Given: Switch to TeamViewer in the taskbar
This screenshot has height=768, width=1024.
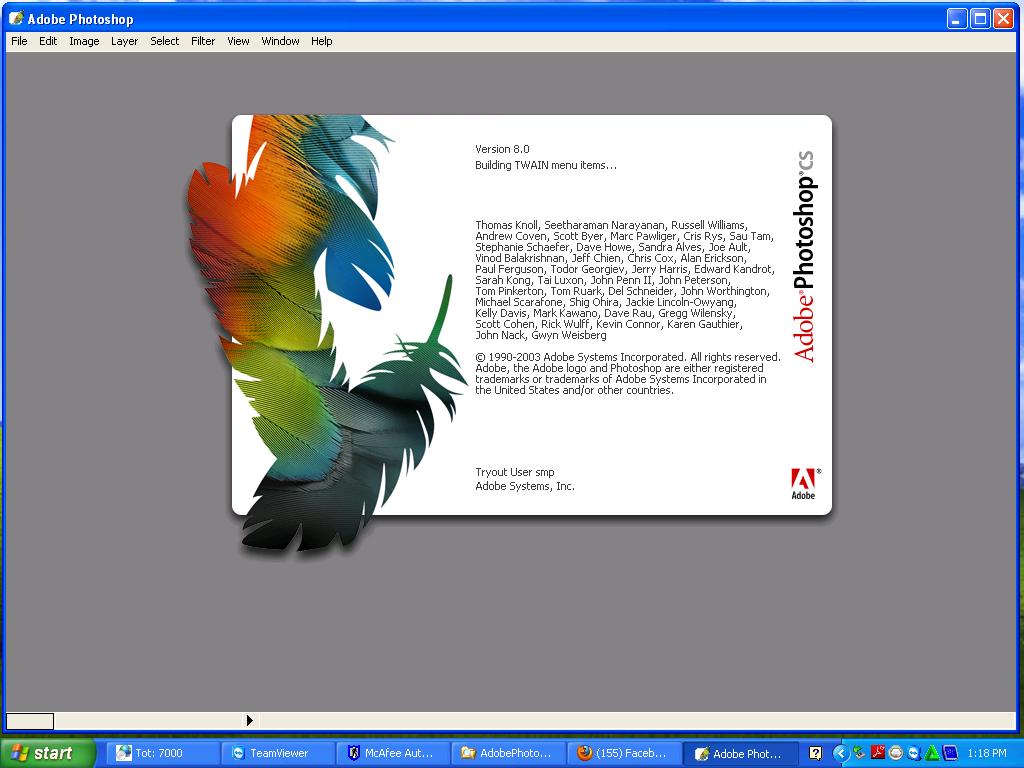Looking at the screenshot, I should pyautogui.click(x=278, y=753).
